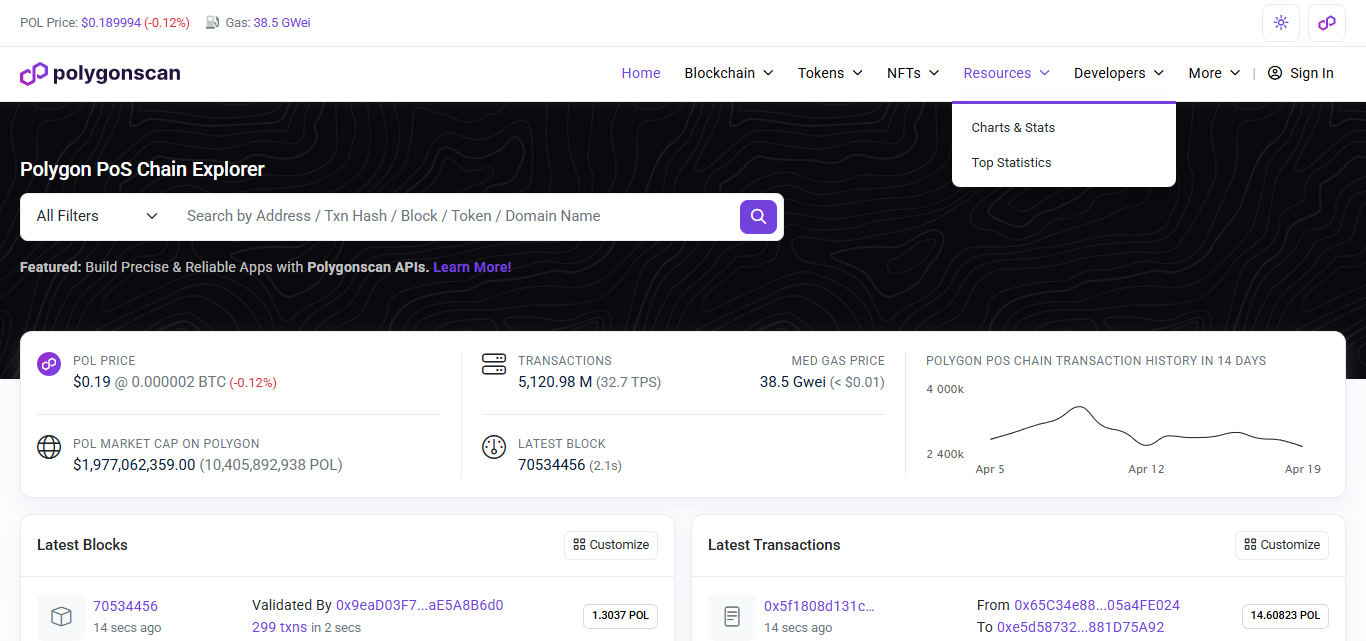The image size is (1366, 641).
Task: Click the gas pump icon in top bar
Action: (213, 22)
